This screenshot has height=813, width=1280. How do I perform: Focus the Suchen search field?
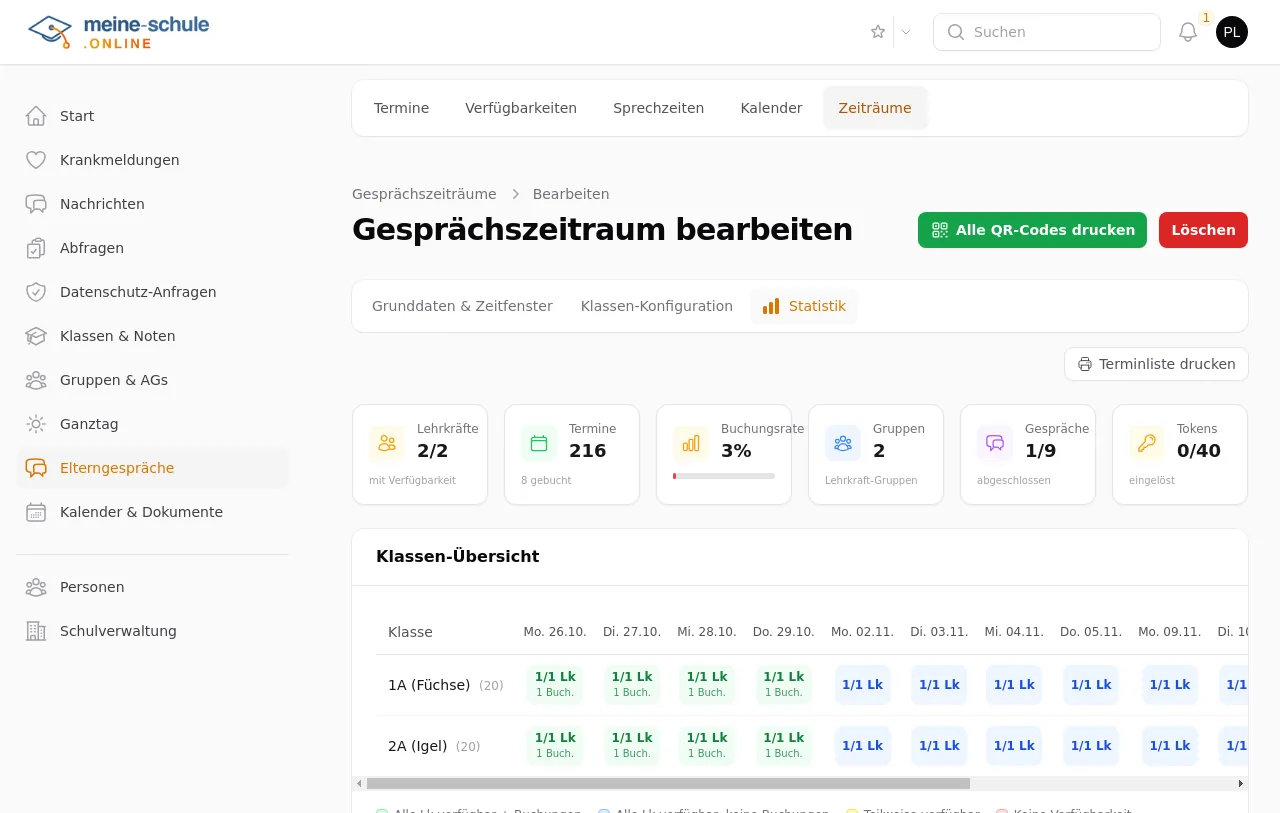[x=1047, y=32]
